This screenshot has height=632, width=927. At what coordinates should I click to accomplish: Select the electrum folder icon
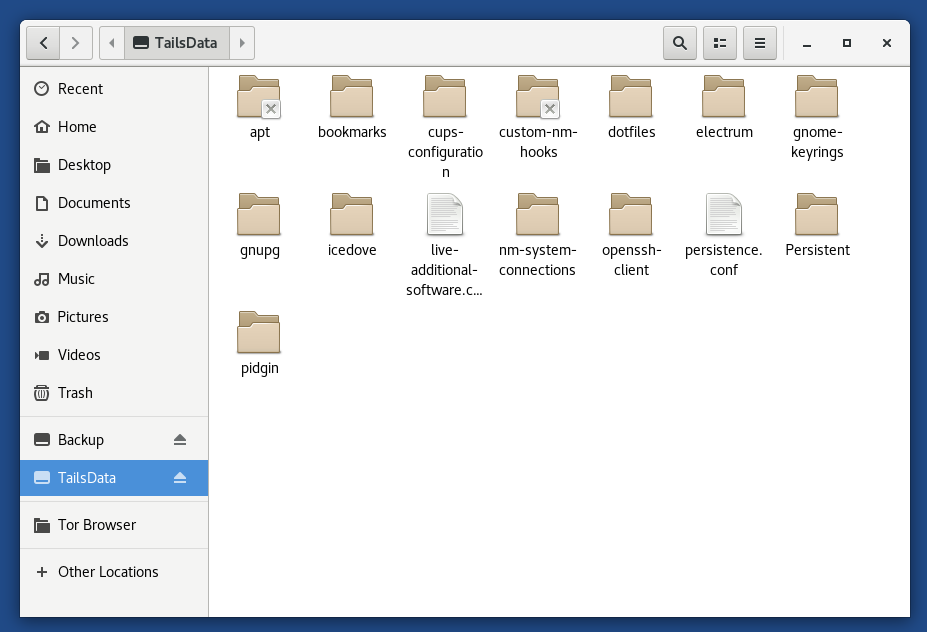pyautogui.click(x=724, y=96)
